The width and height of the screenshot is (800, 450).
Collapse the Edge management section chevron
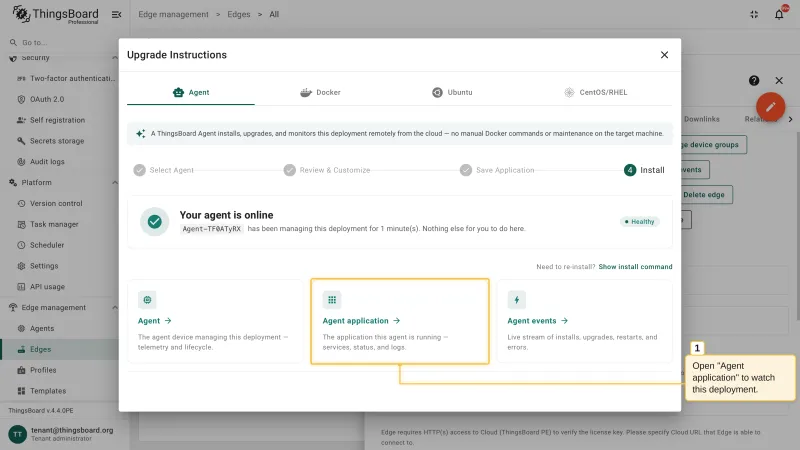pyautogui.click(x=114, y=308)
